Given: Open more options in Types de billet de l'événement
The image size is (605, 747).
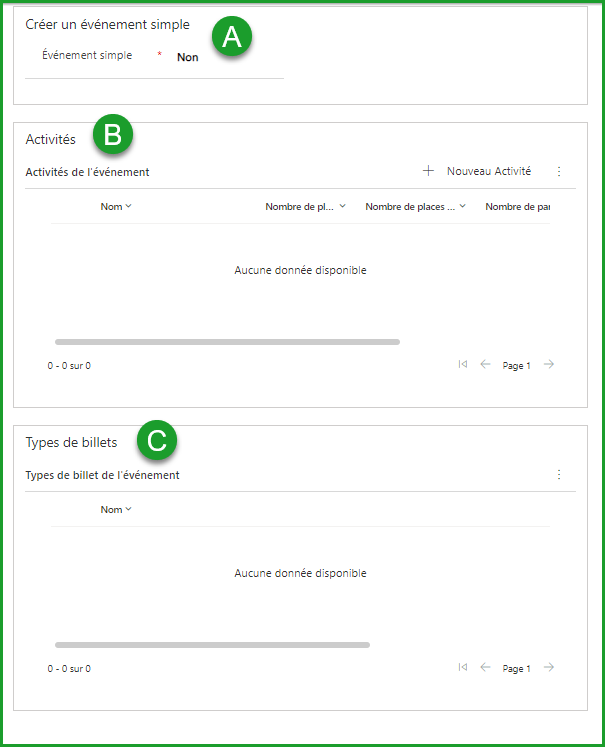Looking at the screenshot, I should pos(559,475).
